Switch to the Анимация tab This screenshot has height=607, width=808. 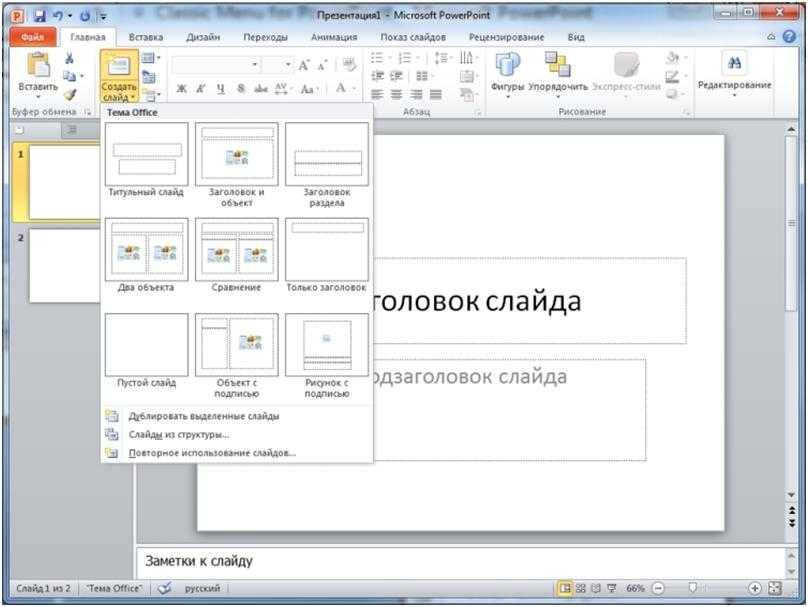pyautogui.click(x=334, y=37)
